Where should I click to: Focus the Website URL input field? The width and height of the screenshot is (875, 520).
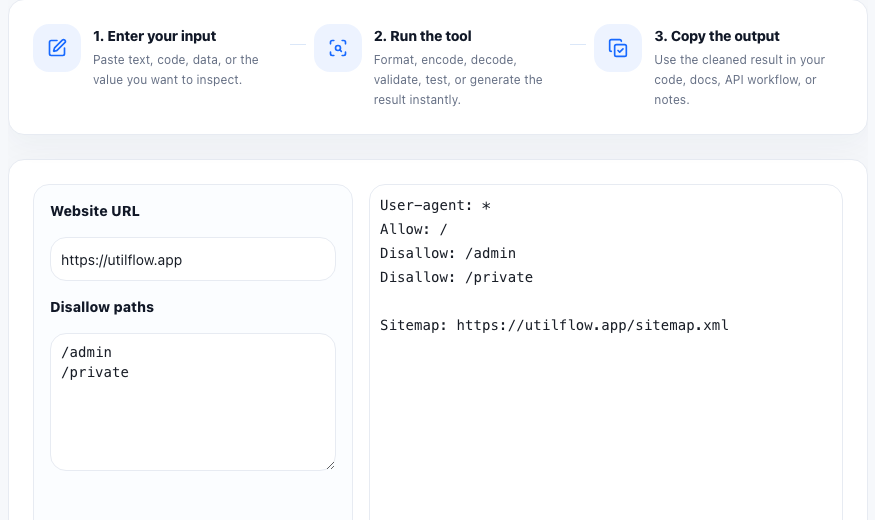click(193, 259)
